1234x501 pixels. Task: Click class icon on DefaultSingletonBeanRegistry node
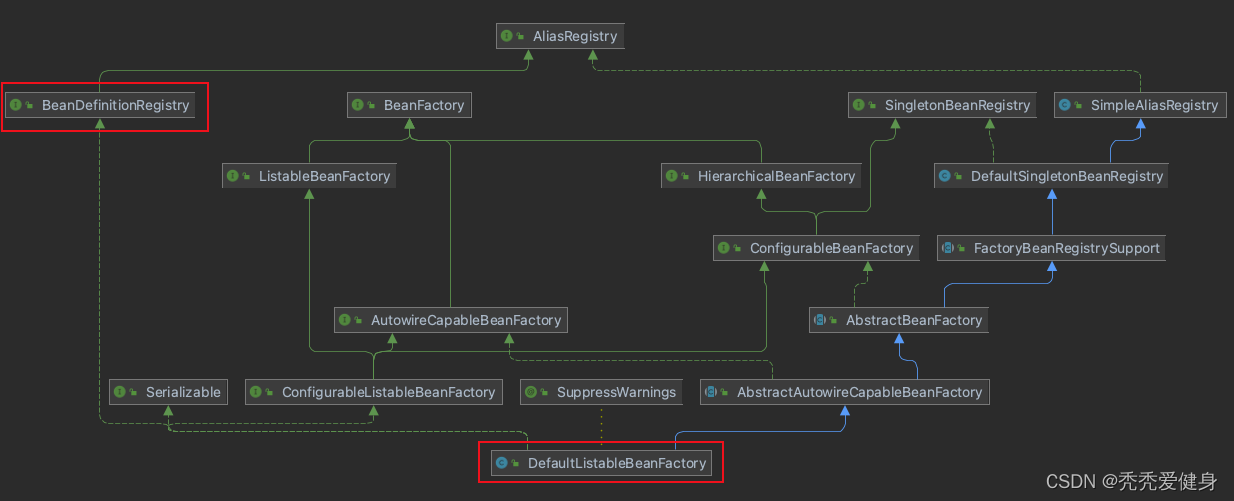coord(945,176)
